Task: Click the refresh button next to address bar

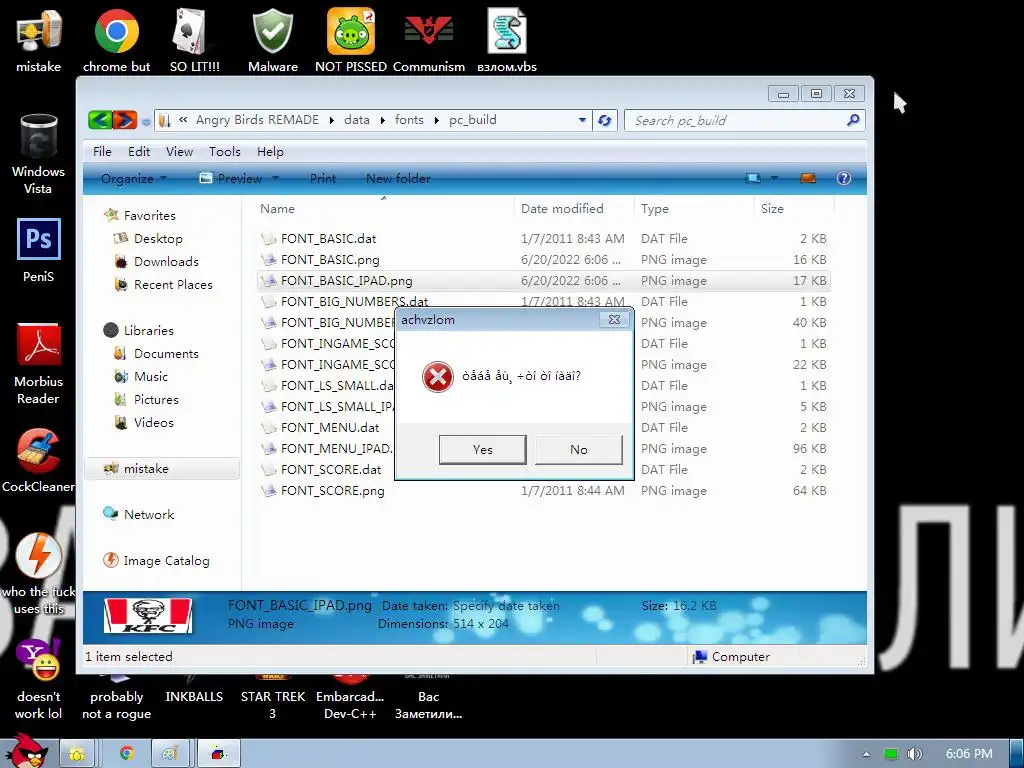Action: coord(605,120)
